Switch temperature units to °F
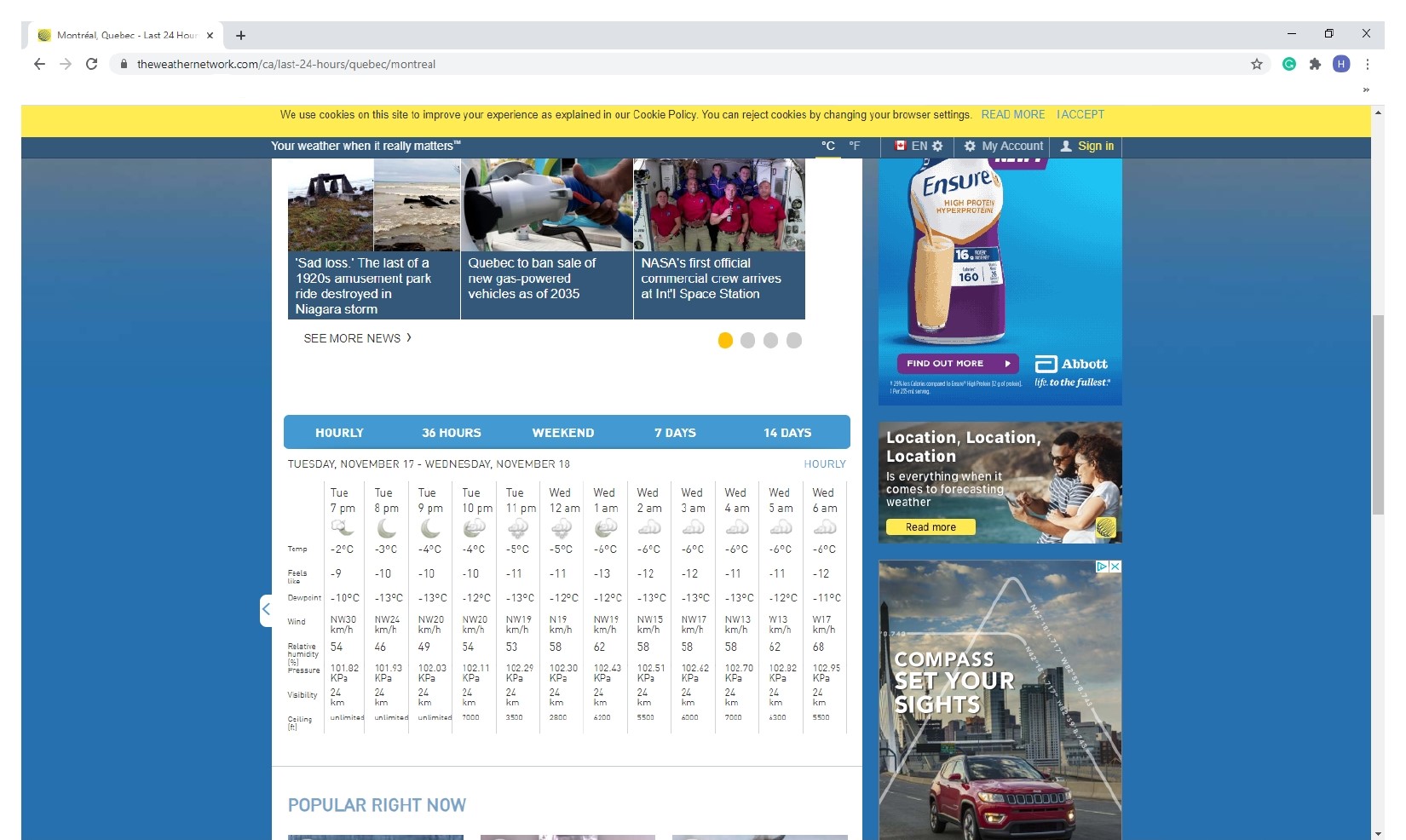1406x840 pixels. (x=854, y=146)
